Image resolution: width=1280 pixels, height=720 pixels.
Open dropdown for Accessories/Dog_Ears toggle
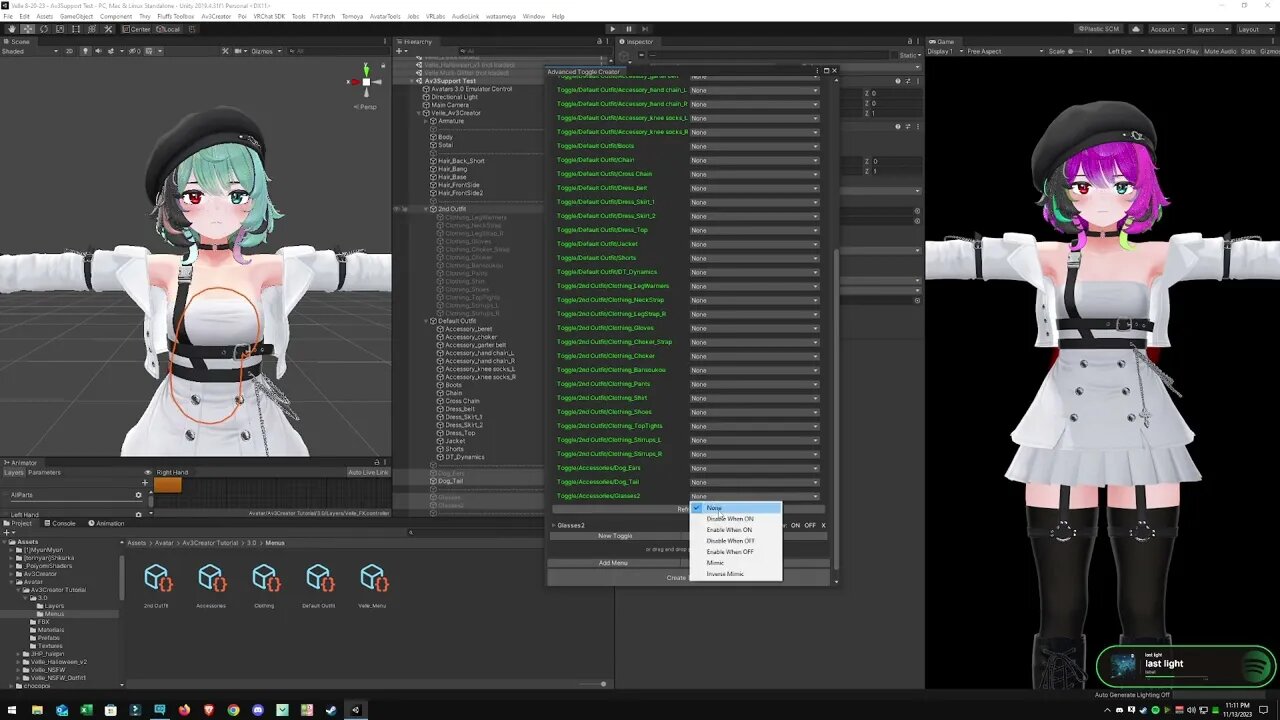tap(755, 468)
